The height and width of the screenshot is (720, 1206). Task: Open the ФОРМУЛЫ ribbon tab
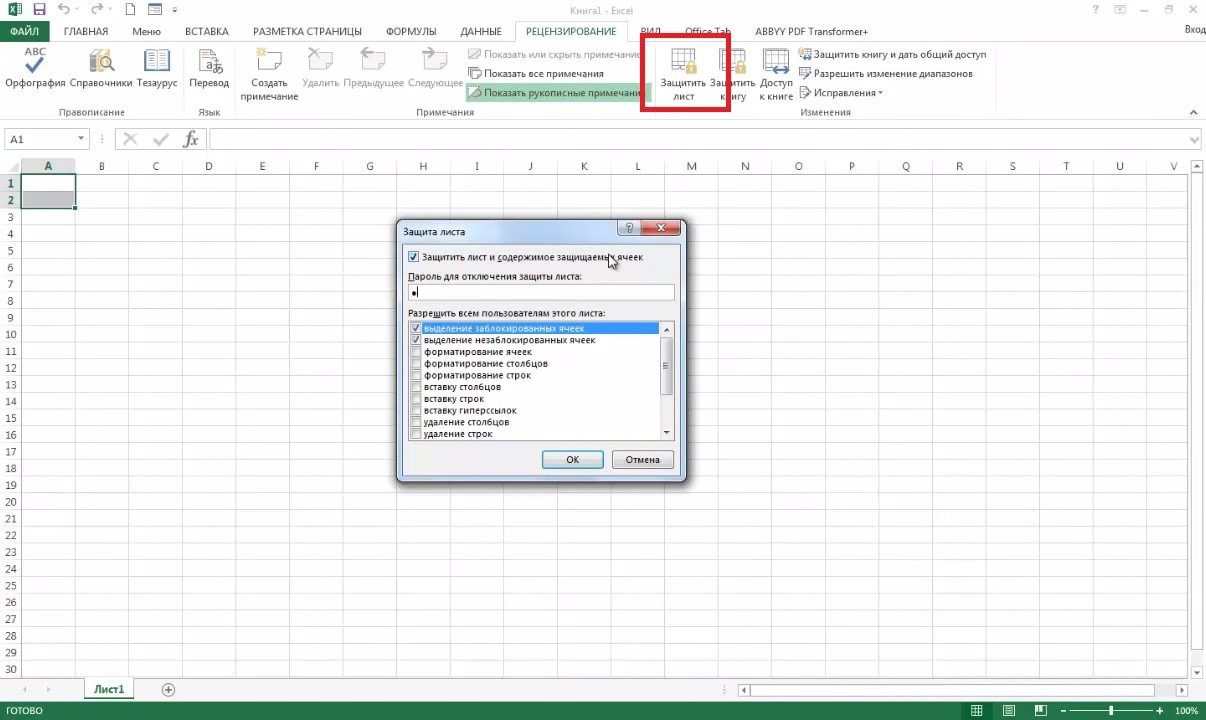(410, 31)
